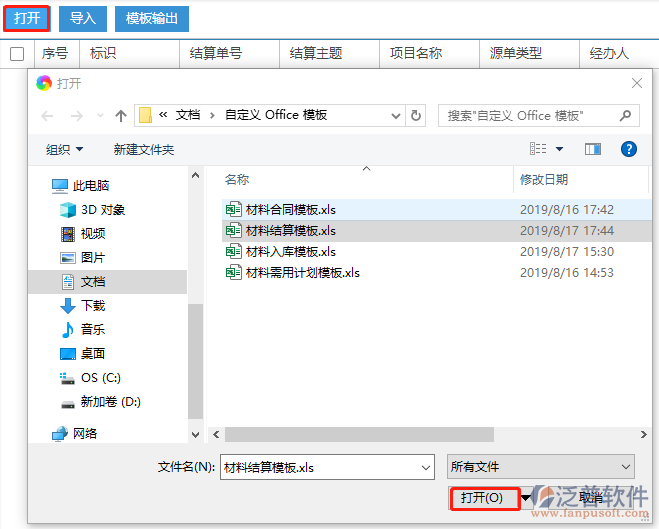Click 新建文件夹 to create a folder
Image resolution: width=659 pixels, height=529 pixels.
click(144, 150)
